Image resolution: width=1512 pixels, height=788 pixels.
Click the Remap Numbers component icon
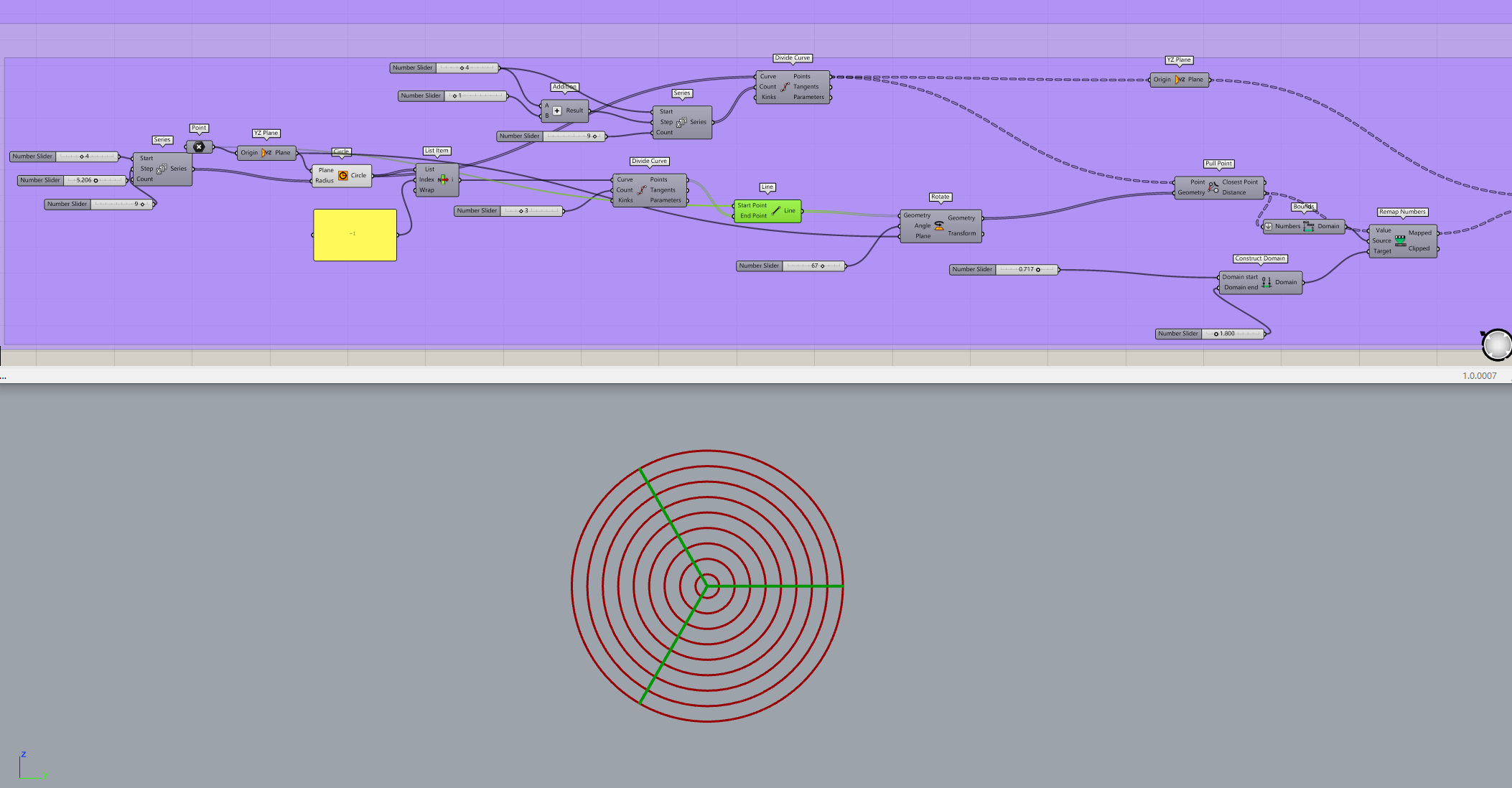[x=1400, y=240]
